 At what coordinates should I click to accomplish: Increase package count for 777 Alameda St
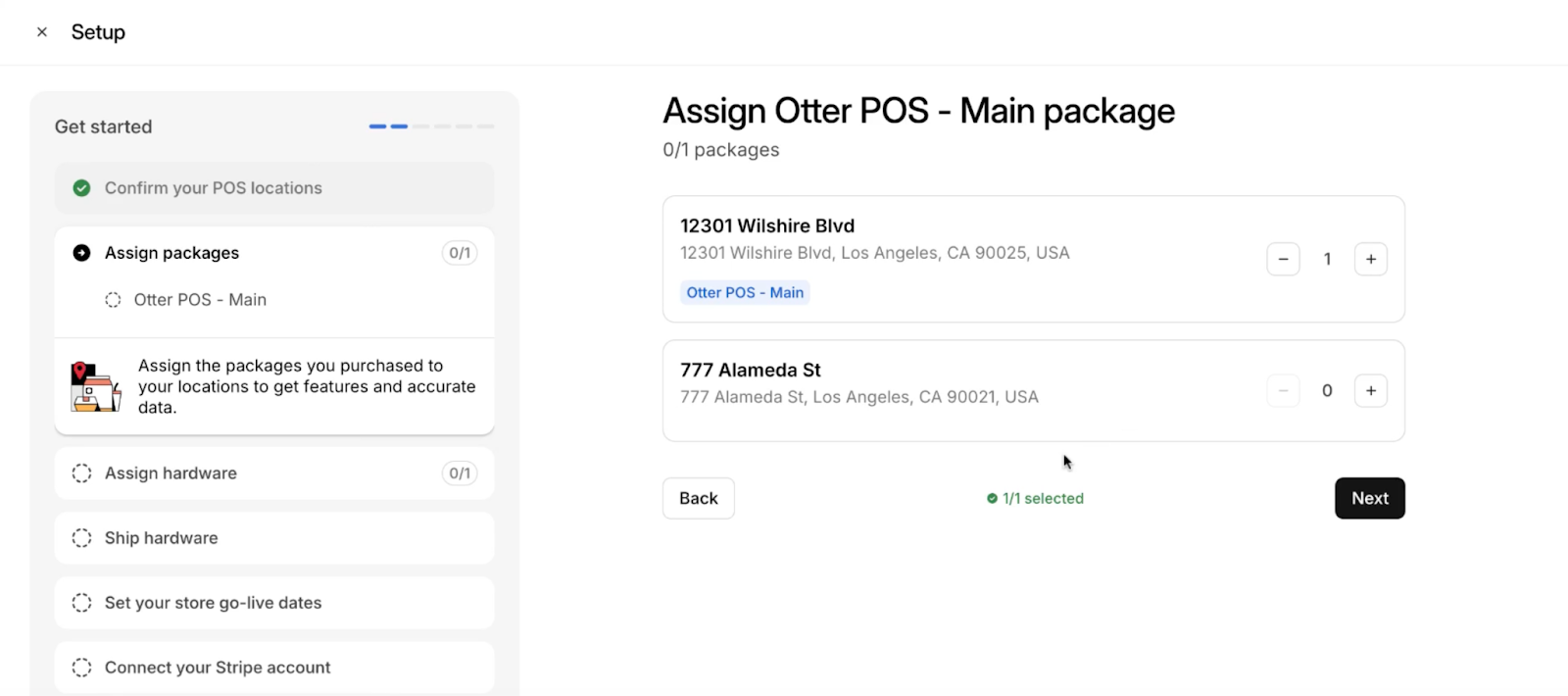click(x=1371, y=391)
